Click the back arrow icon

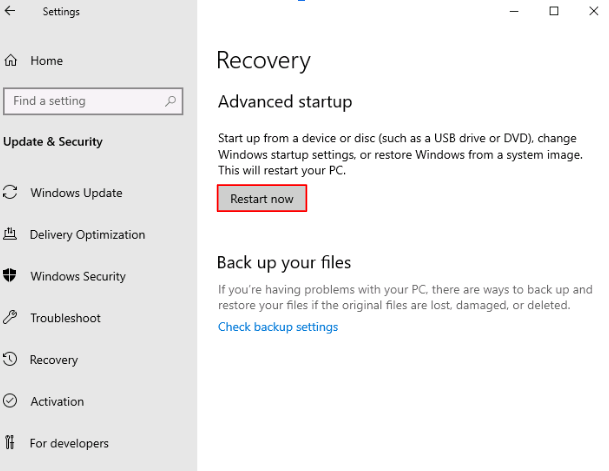click(10, 12)
